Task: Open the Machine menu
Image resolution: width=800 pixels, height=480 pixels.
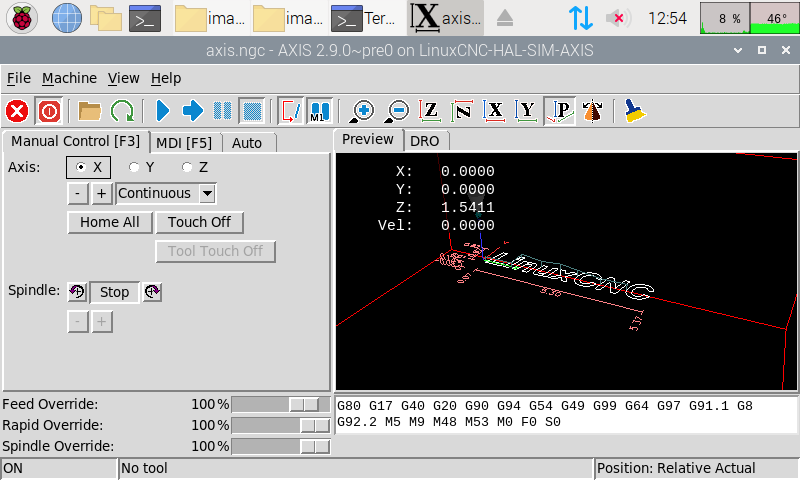Action: 69,78
